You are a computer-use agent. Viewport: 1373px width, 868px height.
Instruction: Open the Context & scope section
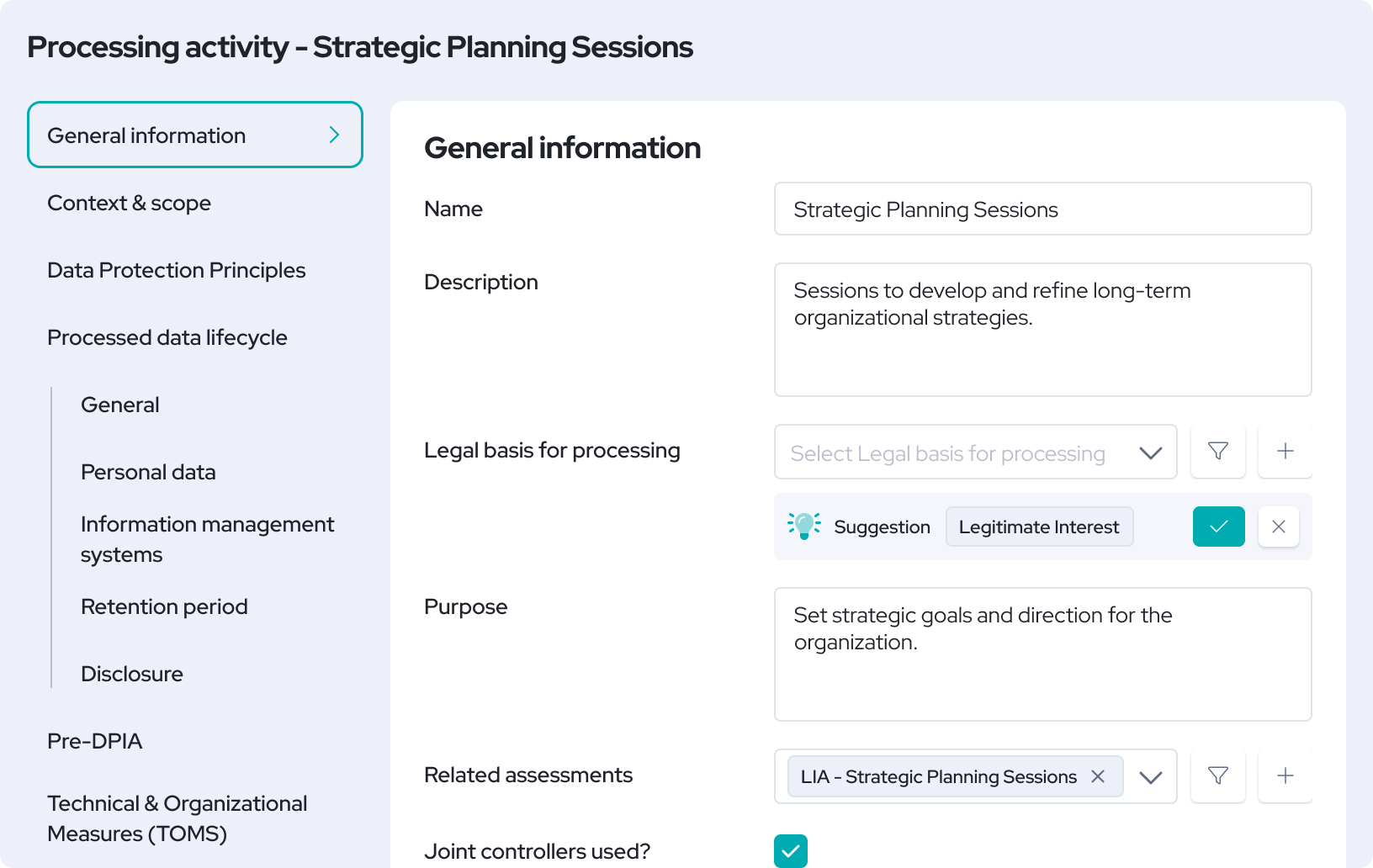point(129,204)
